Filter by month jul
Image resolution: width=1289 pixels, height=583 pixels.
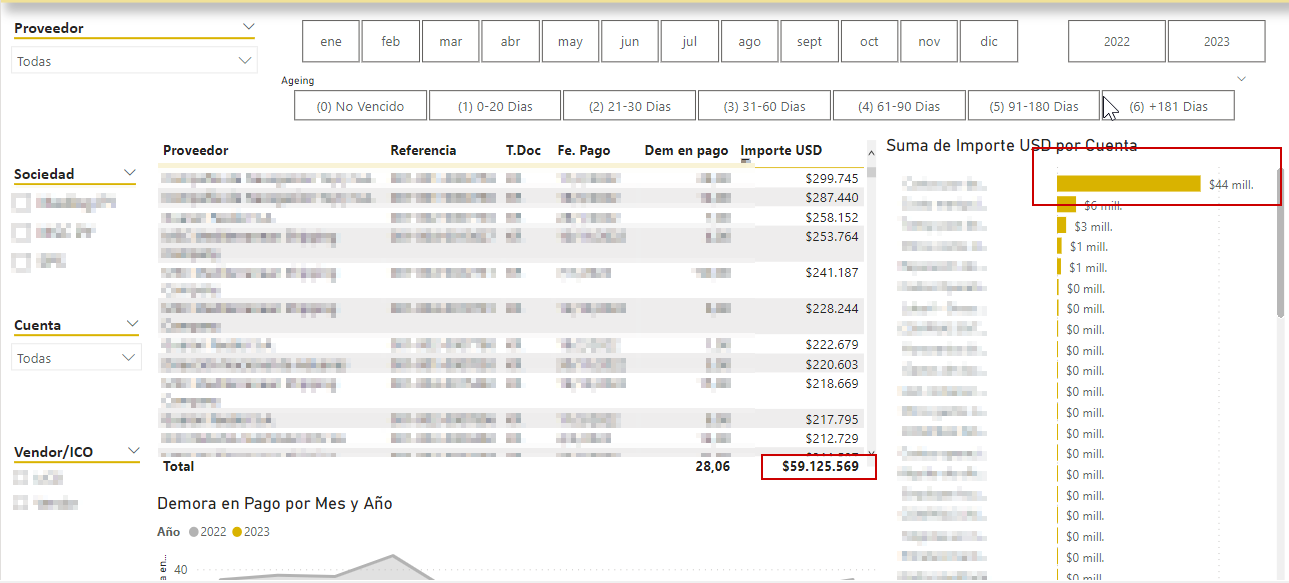pos(690,41)
